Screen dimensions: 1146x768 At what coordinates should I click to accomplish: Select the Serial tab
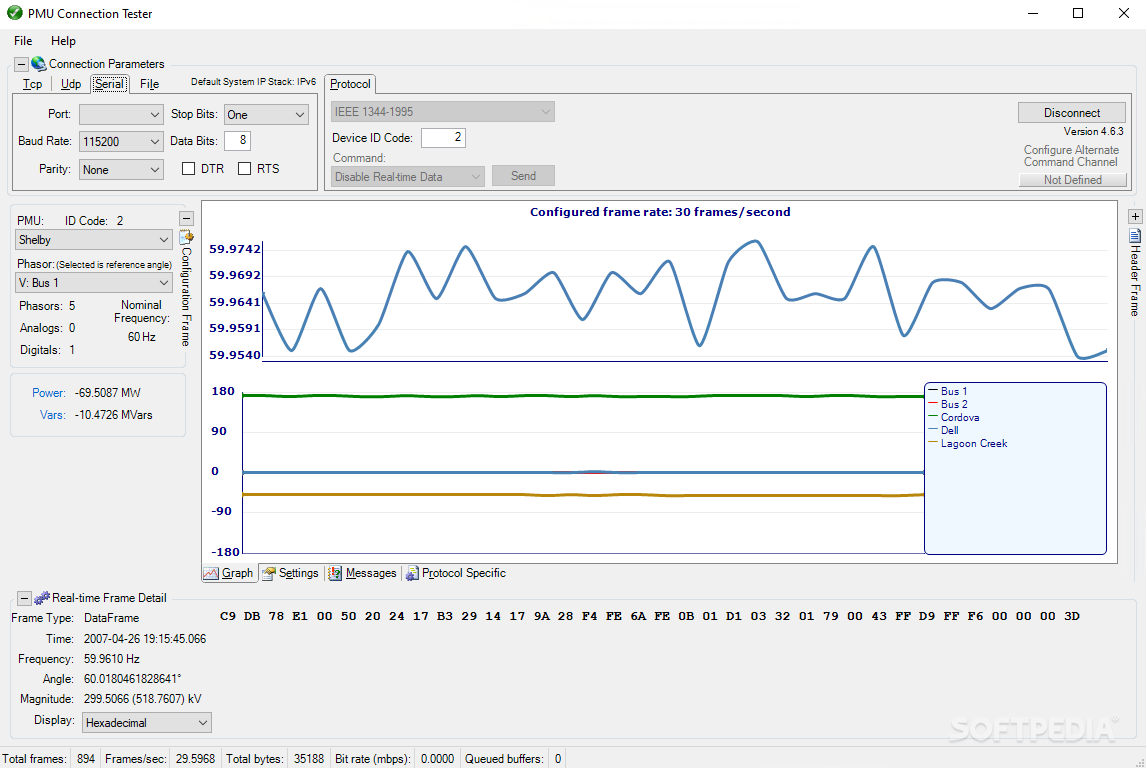pyautogui.click(x=110, y=84)
